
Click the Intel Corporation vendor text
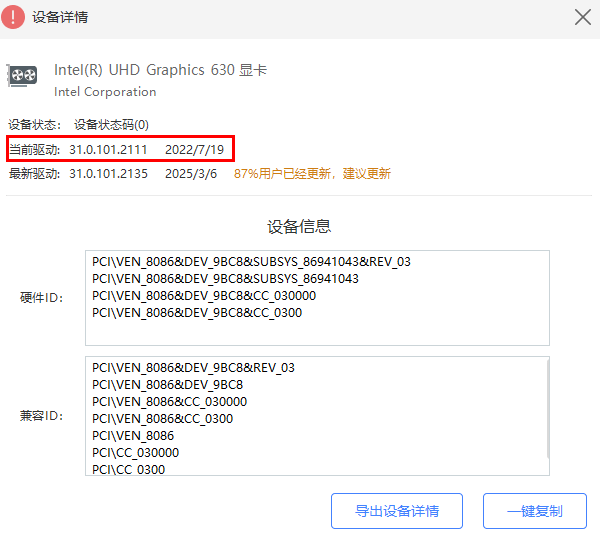[x=105, y=92]
